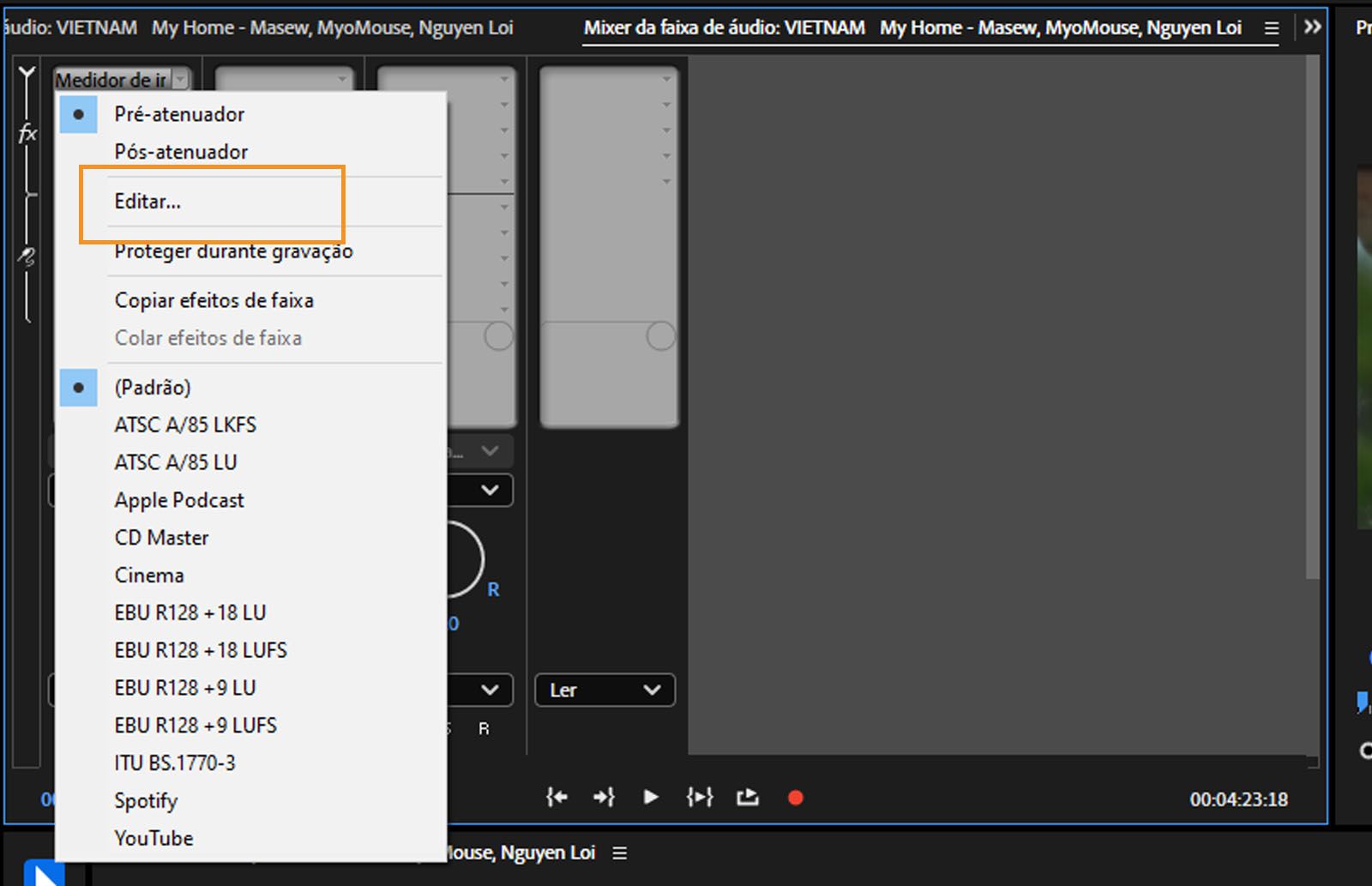Image resolution: width=1372 pixels, height=886 pixels.
Task: Select the ATSC A/85 LU preset
Action: 250,462
